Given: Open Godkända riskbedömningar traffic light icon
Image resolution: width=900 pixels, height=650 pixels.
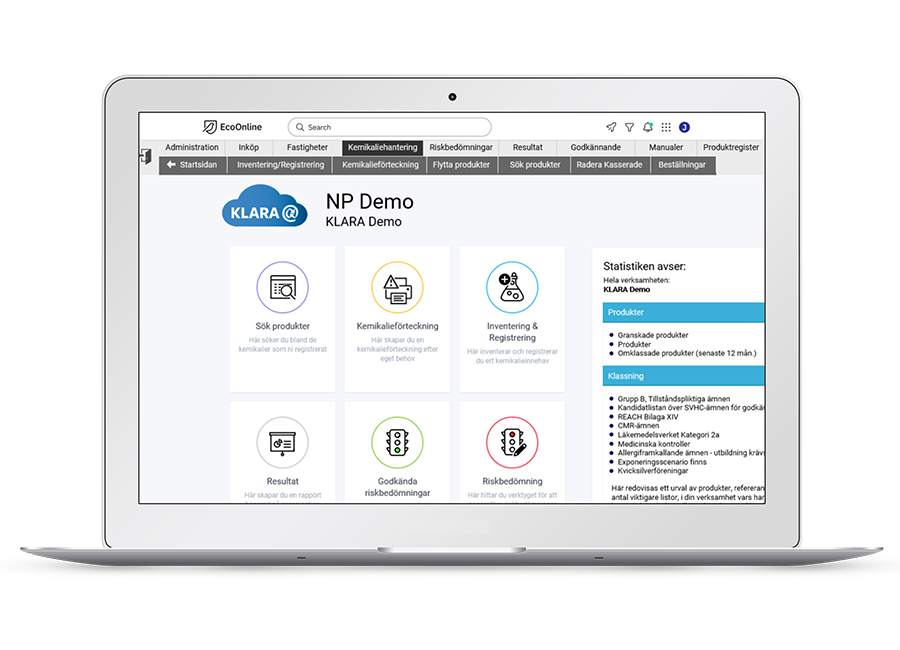Looking at the screenshot, I should 397,442.
